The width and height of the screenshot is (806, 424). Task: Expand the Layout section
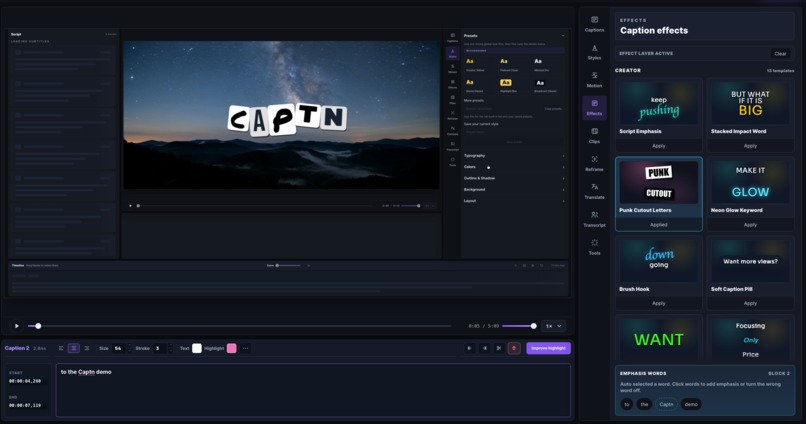(x=514, y=201)
